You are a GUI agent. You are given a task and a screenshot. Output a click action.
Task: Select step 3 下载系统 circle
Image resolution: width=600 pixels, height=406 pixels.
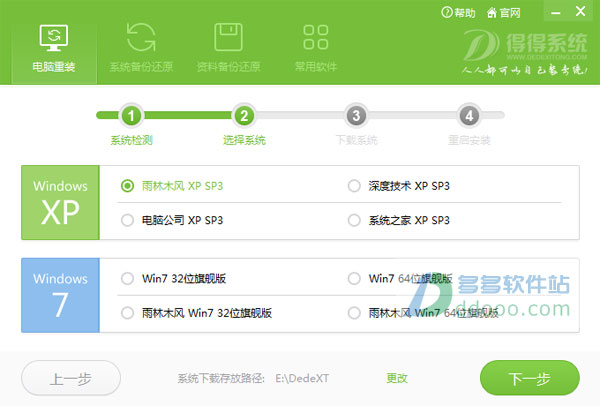tap(356, 116)
